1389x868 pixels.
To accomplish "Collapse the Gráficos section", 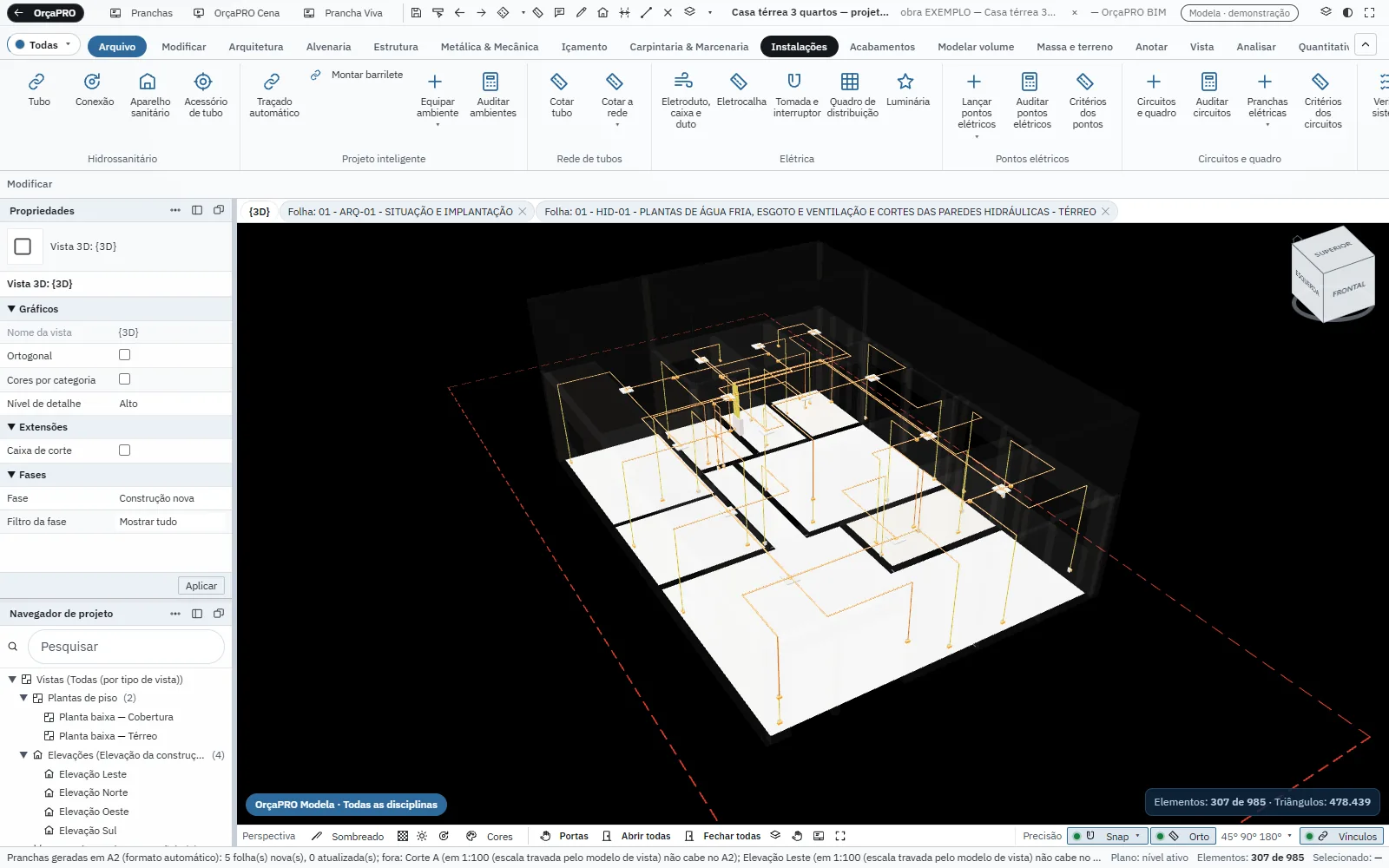I will point(12,309).
